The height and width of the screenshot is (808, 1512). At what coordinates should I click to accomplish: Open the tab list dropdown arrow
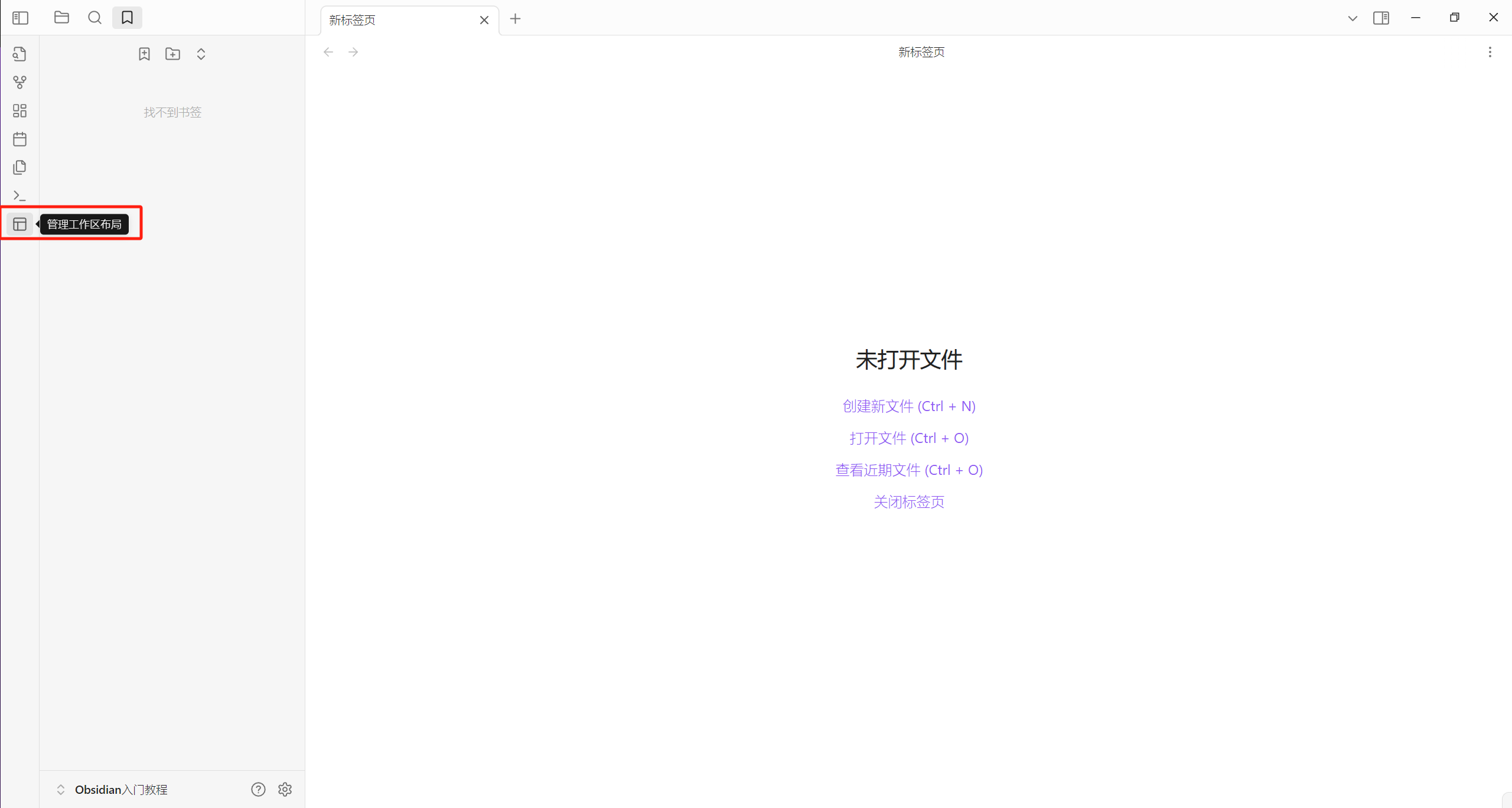click(1353, 18)
